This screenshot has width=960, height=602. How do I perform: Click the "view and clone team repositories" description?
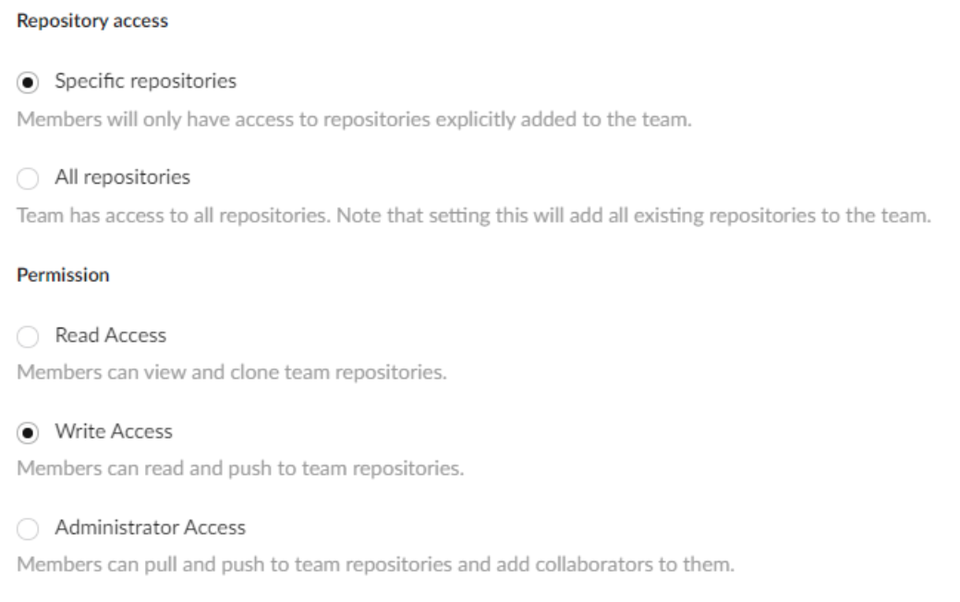(231, 373)
